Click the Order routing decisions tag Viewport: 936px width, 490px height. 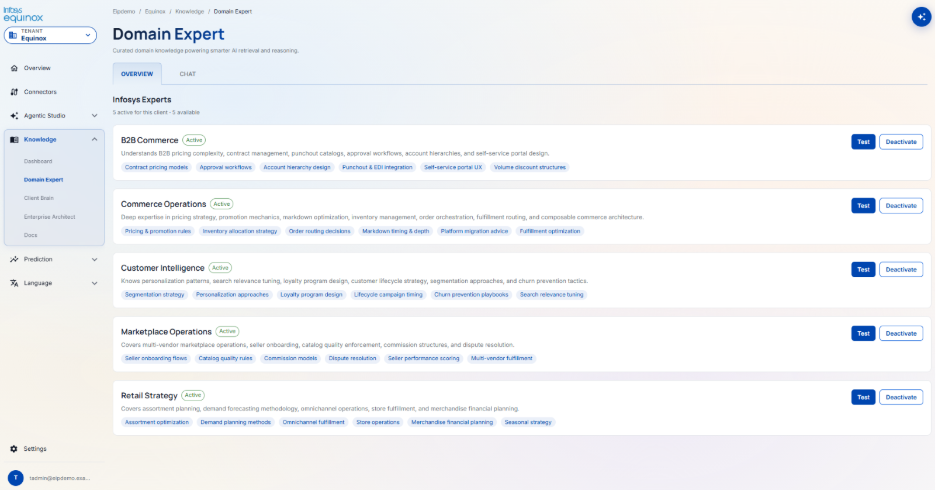[319, 232]
